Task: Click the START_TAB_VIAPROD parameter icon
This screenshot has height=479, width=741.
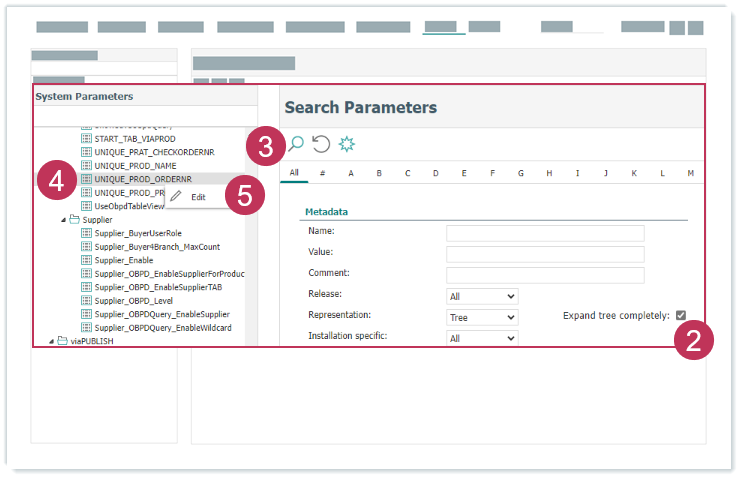Action: 86,138
